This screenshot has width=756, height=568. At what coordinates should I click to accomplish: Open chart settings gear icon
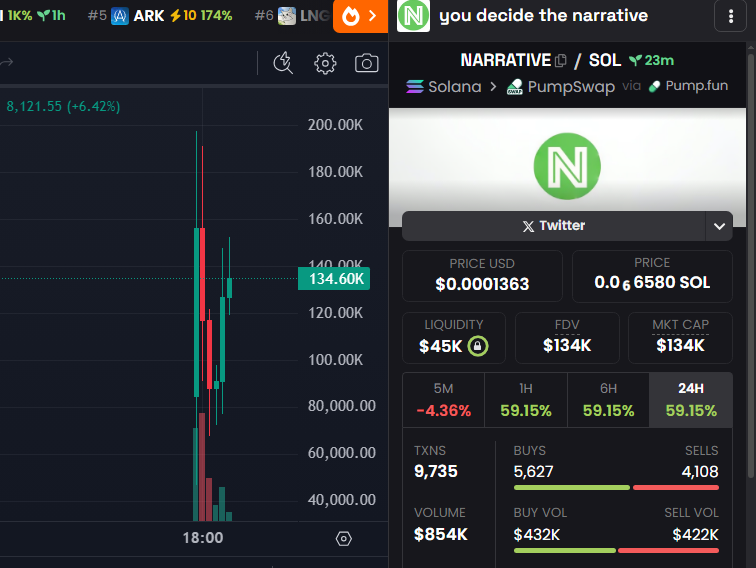click(x=325, y=63)
